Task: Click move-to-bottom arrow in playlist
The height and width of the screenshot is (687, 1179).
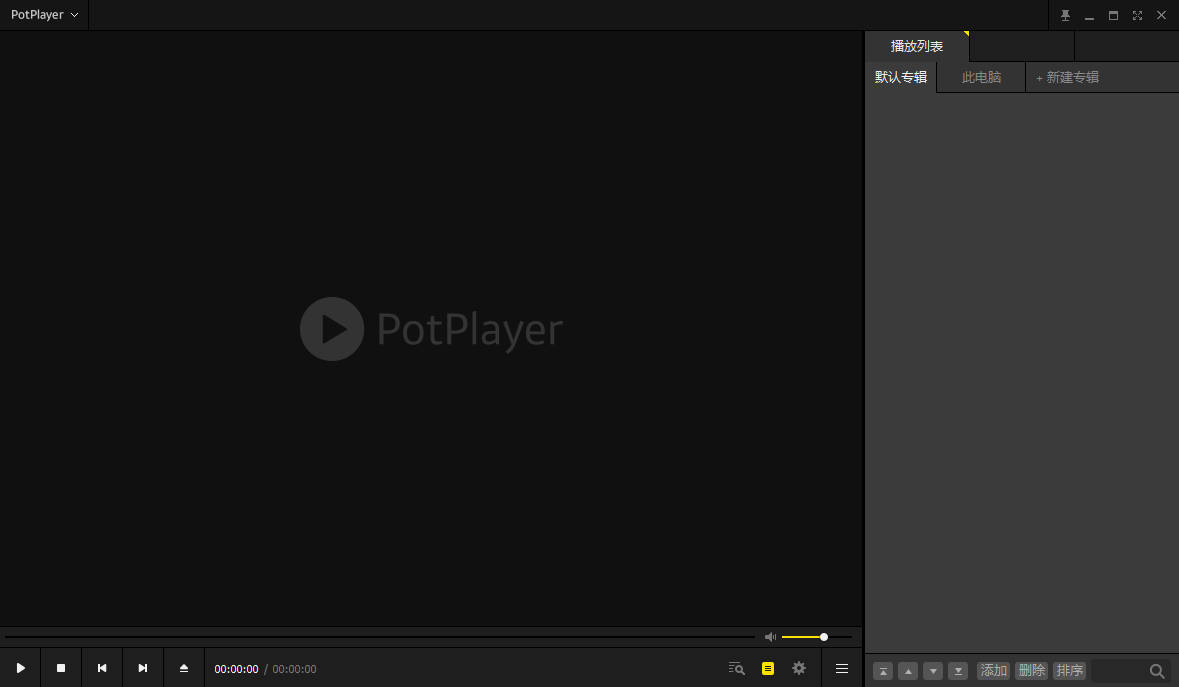Action: click(958, 671)
